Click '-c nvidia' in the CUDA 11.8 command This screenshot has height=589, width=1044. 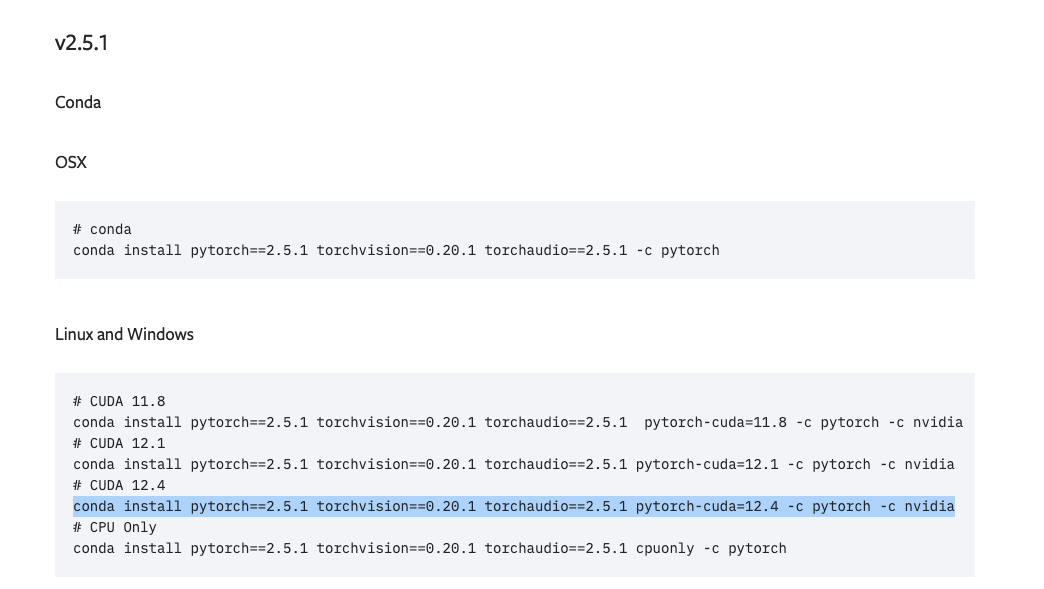coord(925,423)
